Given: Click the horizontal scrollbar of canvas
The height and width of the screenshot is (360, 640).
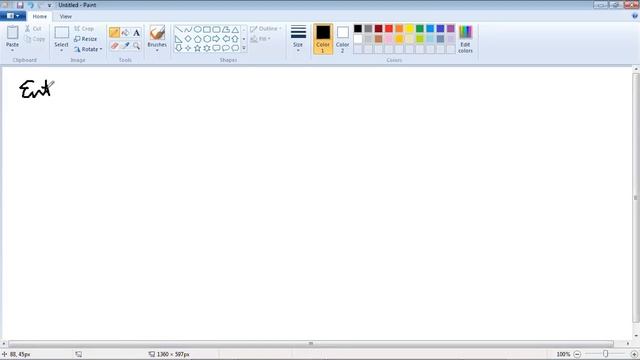Looking at the screenshot, I should click(311, 344).
